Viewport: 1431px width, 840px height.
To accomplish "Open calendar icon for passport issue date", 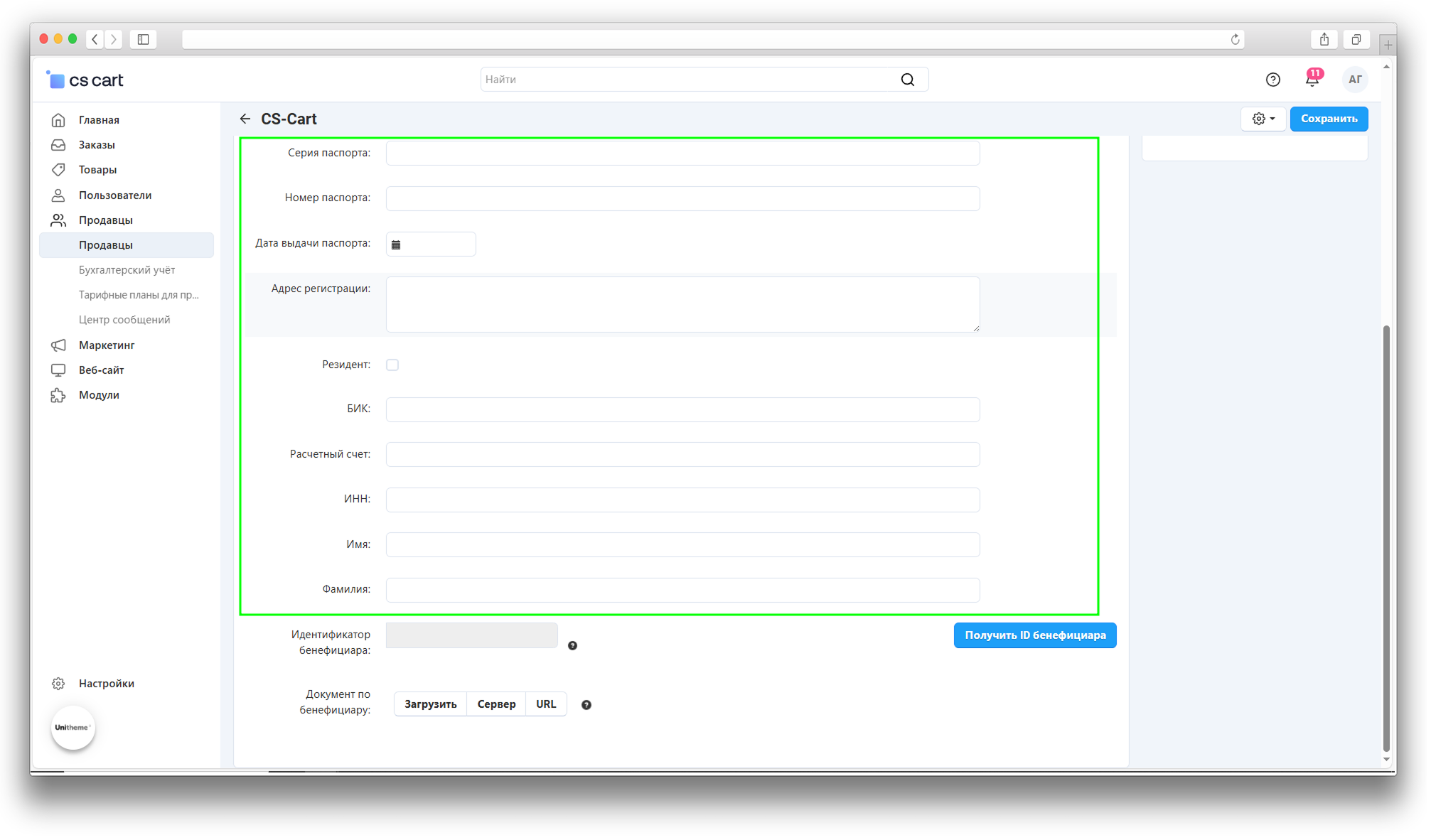I will pos(396,244).
